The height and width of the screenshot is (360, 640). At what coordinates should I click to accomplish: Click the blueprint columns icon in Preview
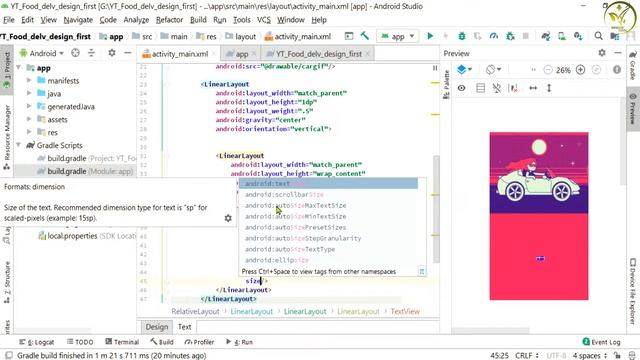(480, 88)
